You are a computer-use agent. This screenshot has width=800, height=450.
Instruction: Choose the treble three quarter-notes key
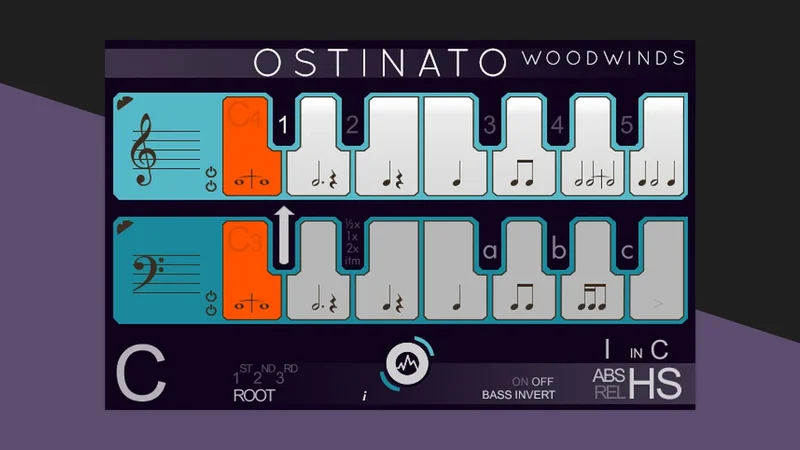point(658,146)
